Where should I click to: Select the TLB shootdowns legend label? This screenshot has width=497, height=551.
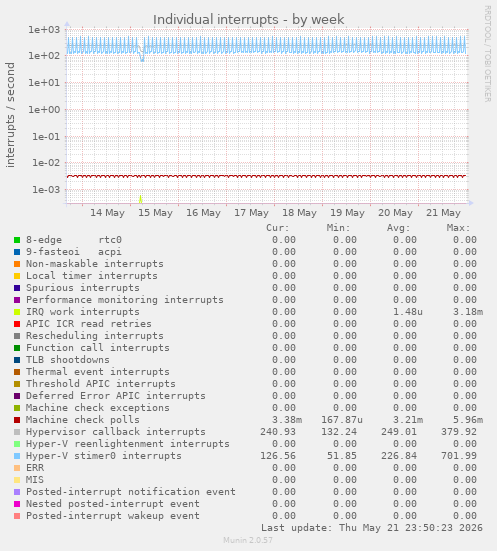pyautogui.click(x=68, y=360)
